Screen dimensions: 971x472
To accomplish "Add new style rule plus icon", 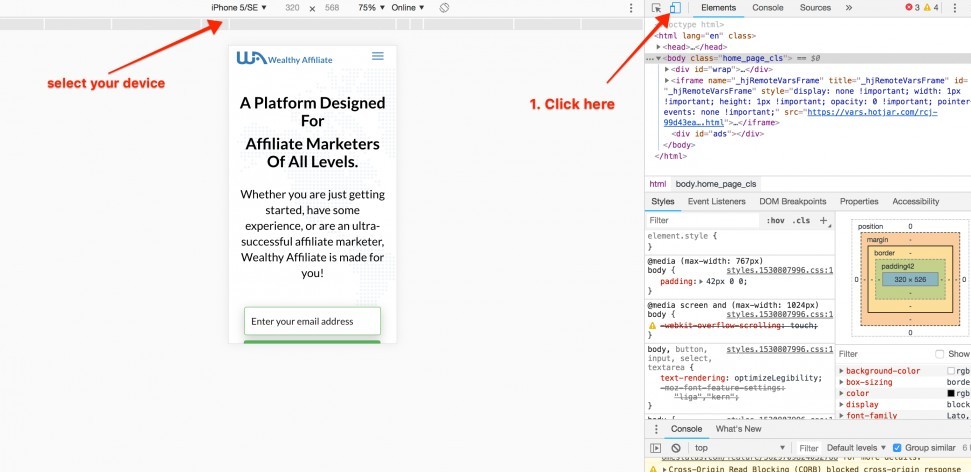I will click(824, 221).
